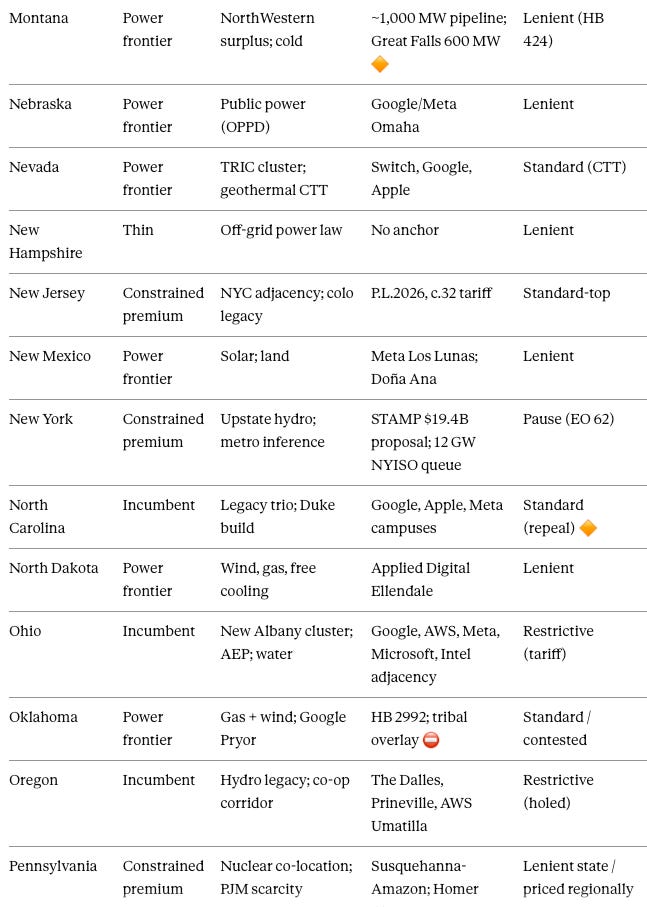Select the 'P.L.2026, c.32 tariff' cell

pyautogui.click(x=431, y=293)
